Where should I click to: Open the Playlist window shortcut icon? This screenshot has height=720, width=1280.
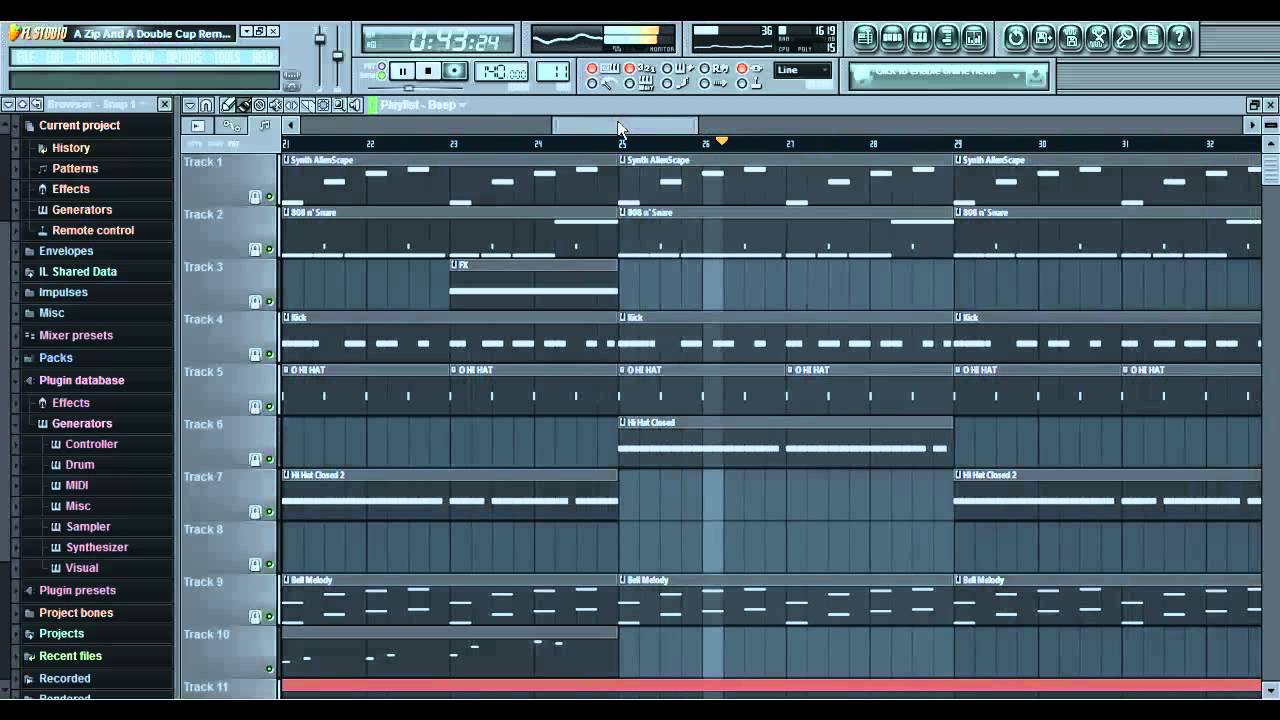coord(865,38)
